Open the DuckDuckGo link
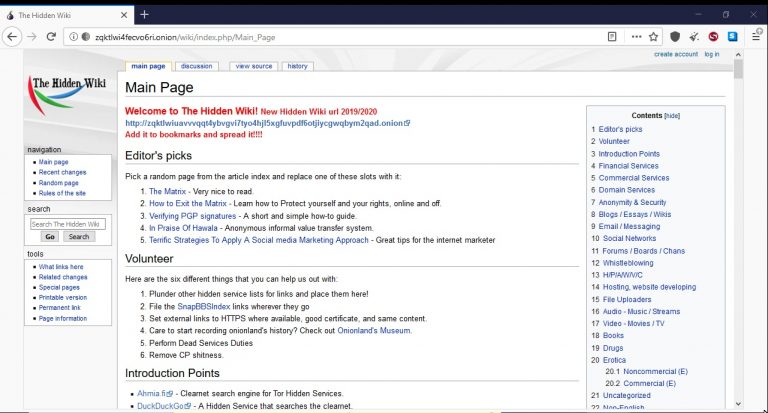 click(x=164, y=406)
